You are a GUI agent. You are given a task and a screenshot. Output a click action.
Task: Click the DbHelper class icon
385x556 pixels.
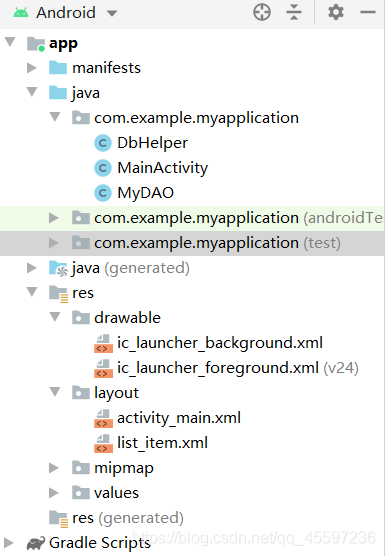coord(103,143)
